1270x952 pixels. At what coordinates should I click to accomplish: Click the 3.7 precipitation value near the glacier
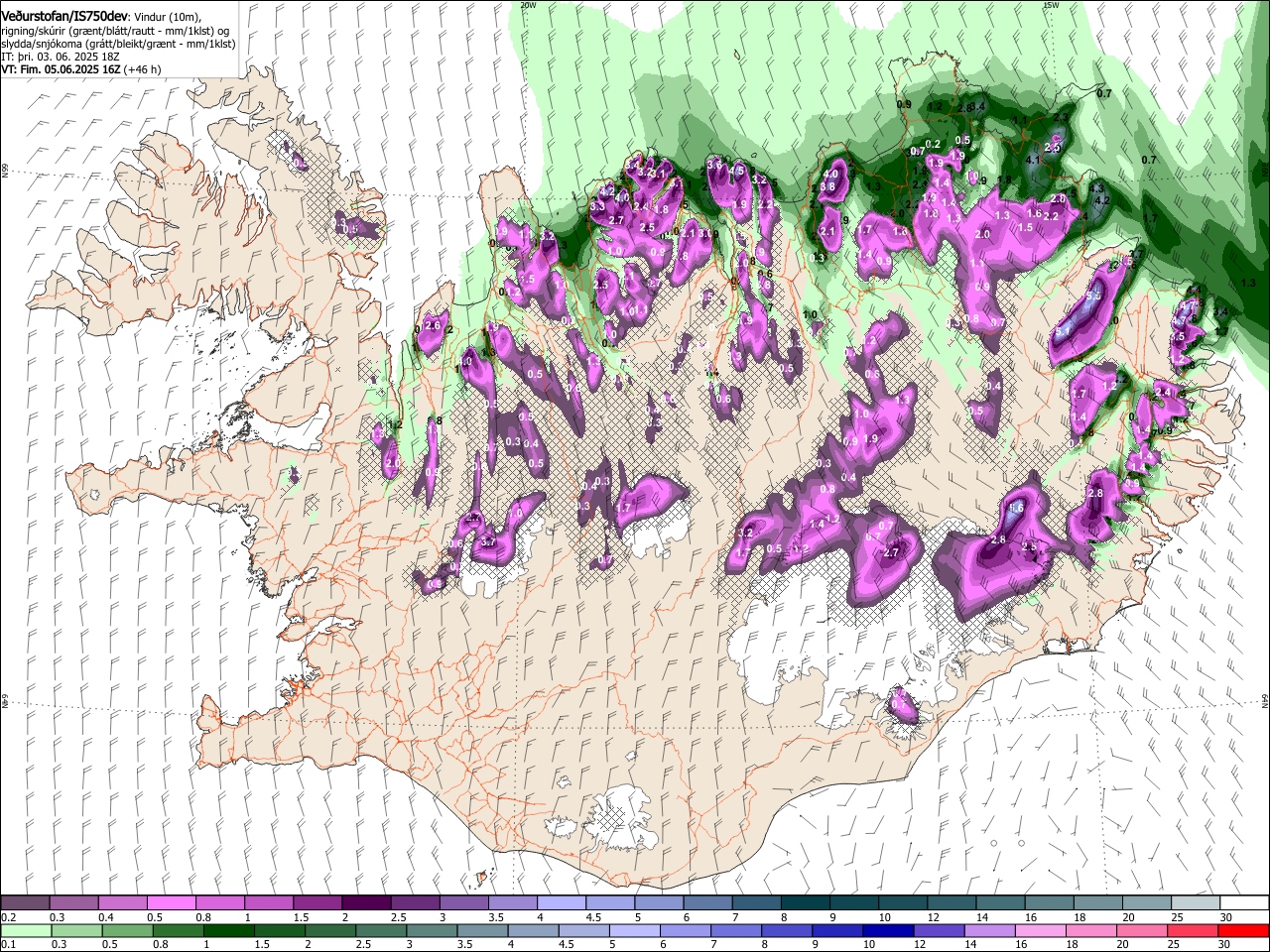(488, 542)
